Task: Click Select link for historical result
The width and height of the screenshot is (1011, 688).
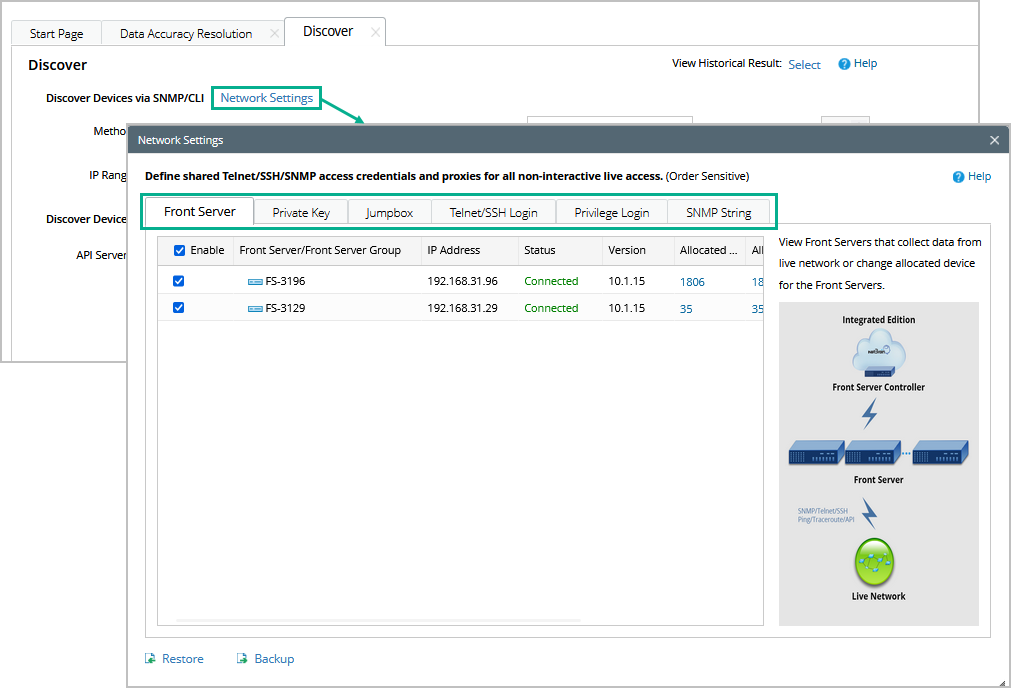Action: pyautogui.click(x=804, y=64)
